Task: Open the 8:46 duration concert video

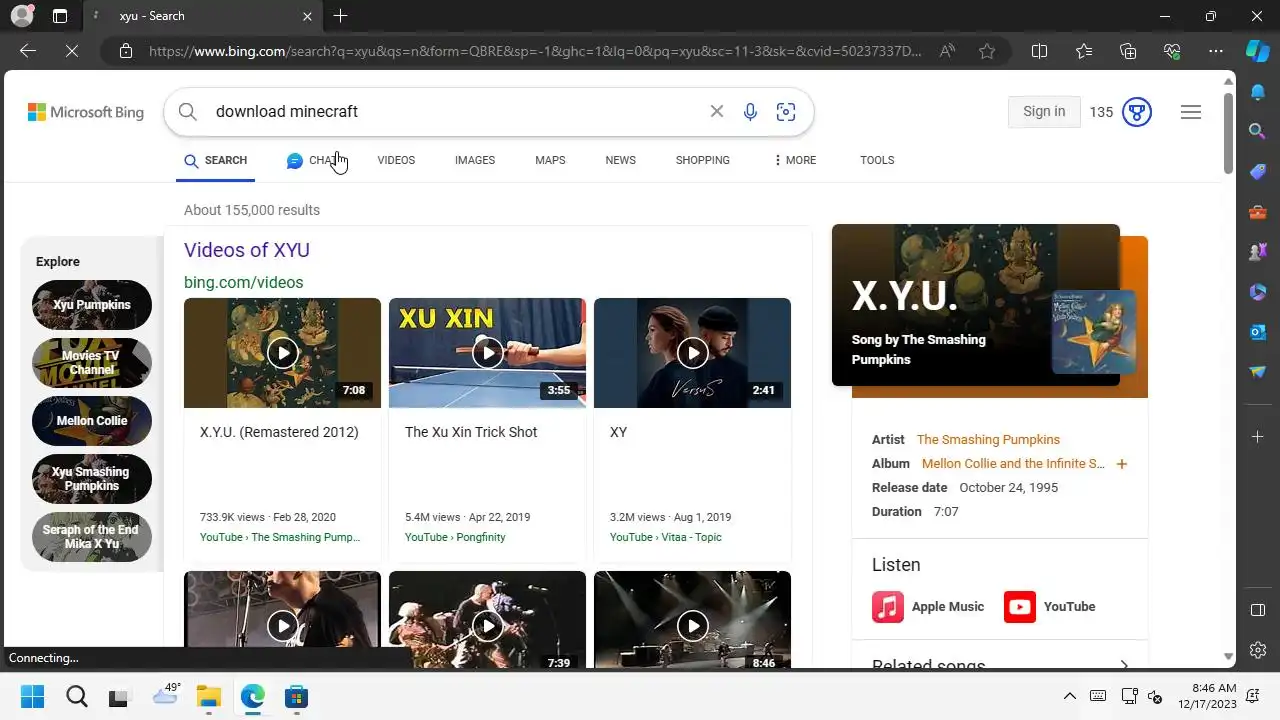Action: pyautogui.click(x=692, y=620)
